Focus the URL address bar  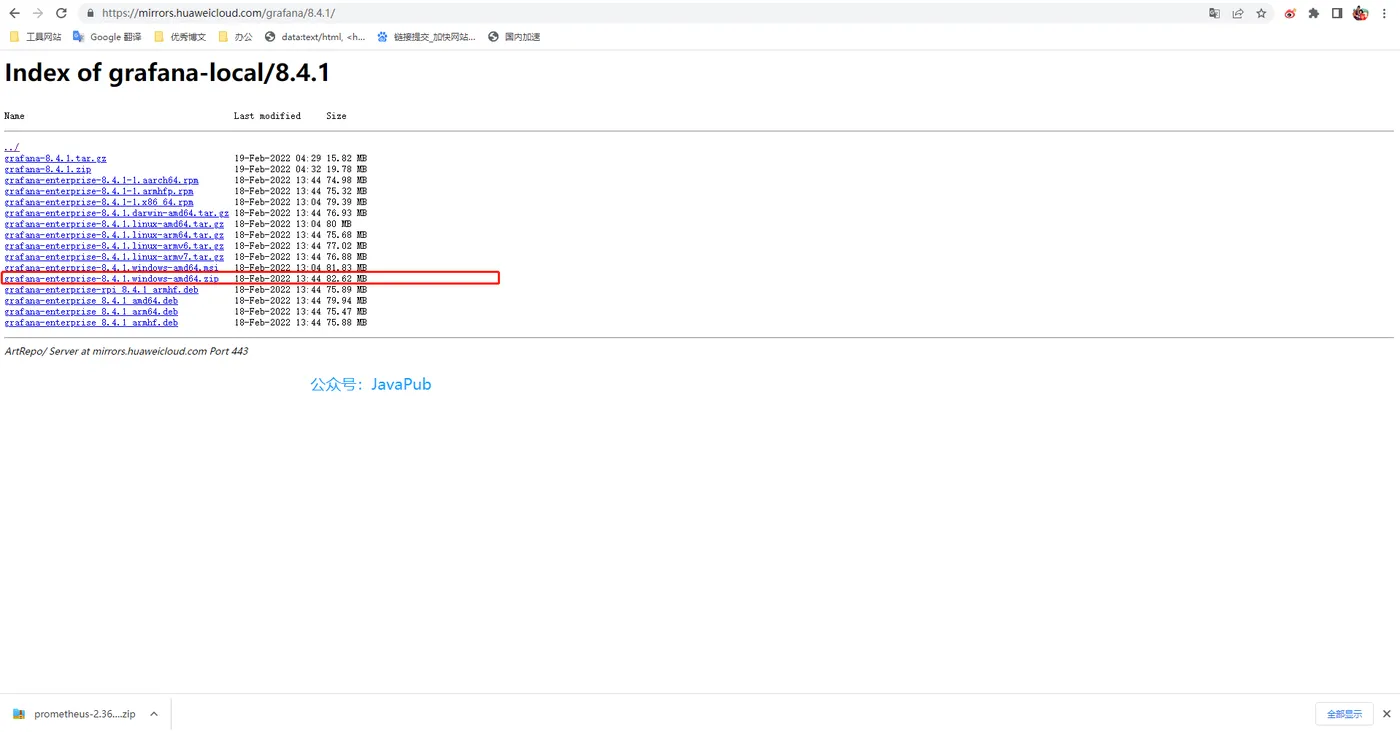pyautogui.click(x=640, y=14)
